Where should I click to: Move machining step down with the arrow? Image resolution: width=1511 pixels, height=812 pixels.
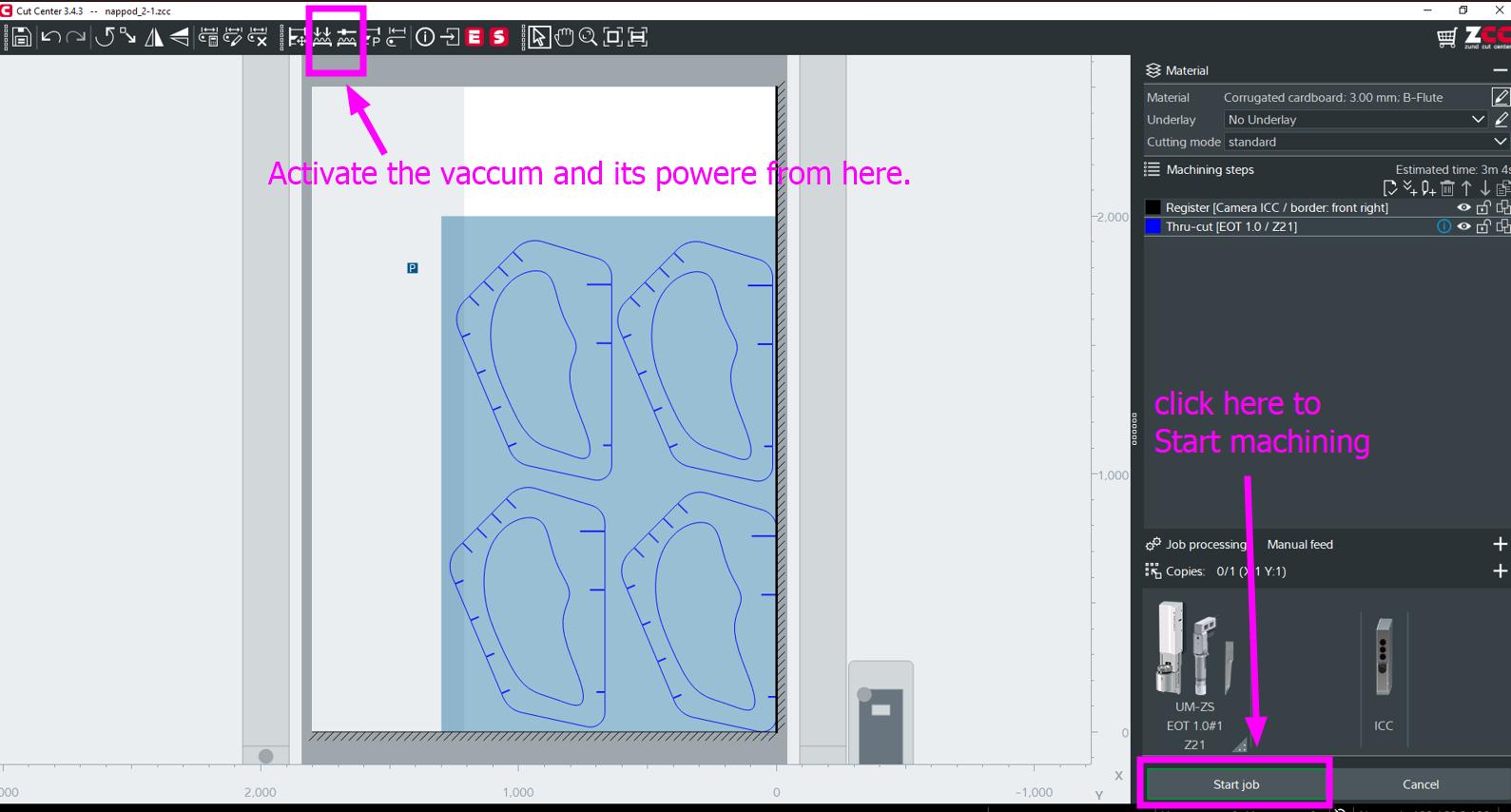tap(1485, 188)
